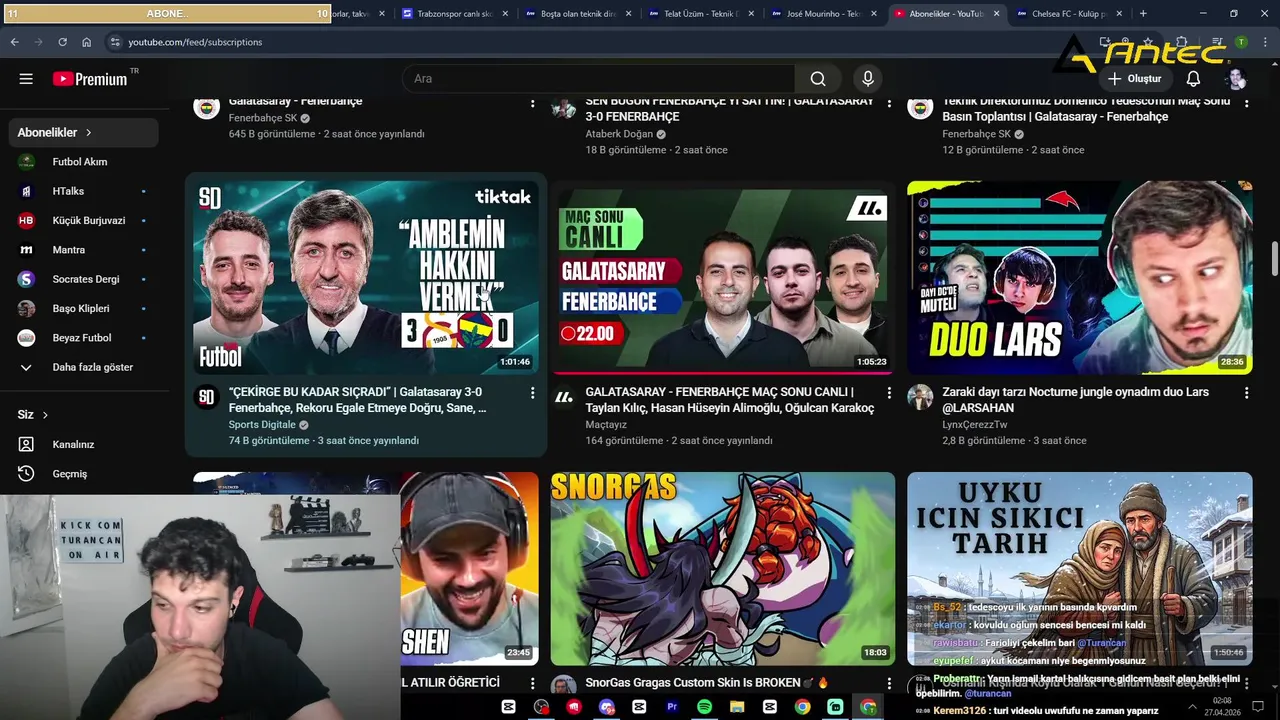Screen dimensions: 1280x720
Task: Click the page vertical scrollbar thumb
Action: (1274, 258)
